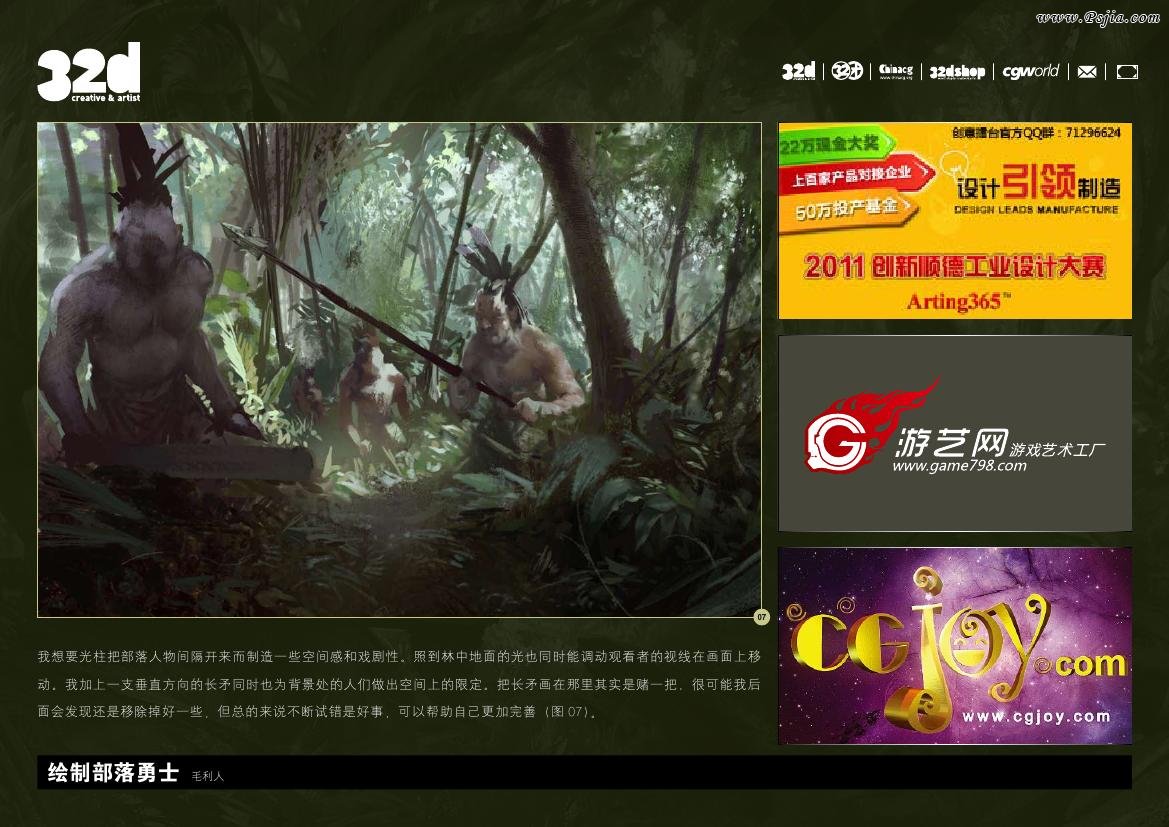Open the game798.com 游艺网 banner
The height and width of the screenshot is (827, 1169).
coord(955,433)
